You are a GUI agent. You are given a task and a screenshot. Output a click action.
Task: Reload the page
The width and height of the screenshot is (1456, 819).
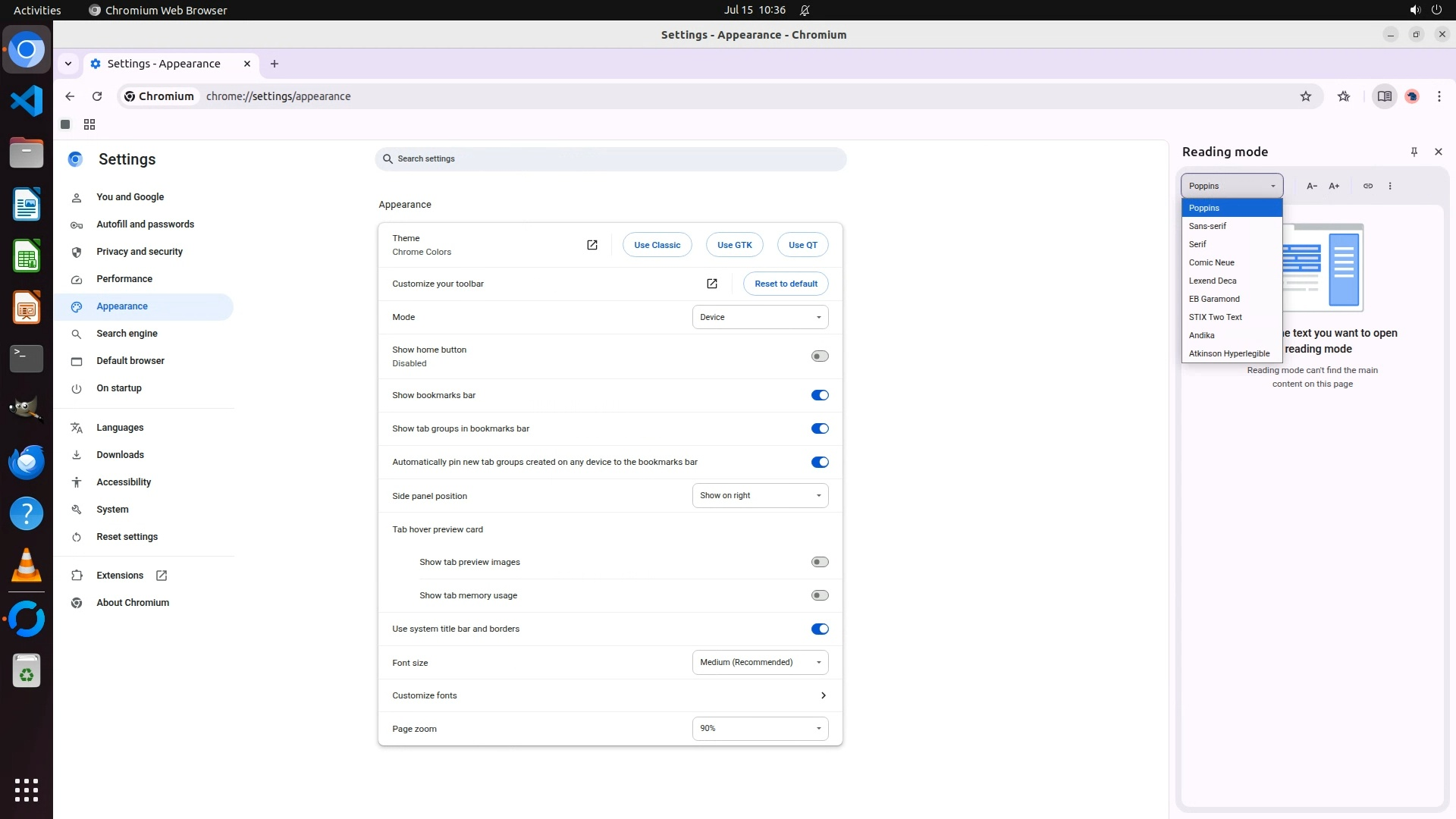click(97, 96)
